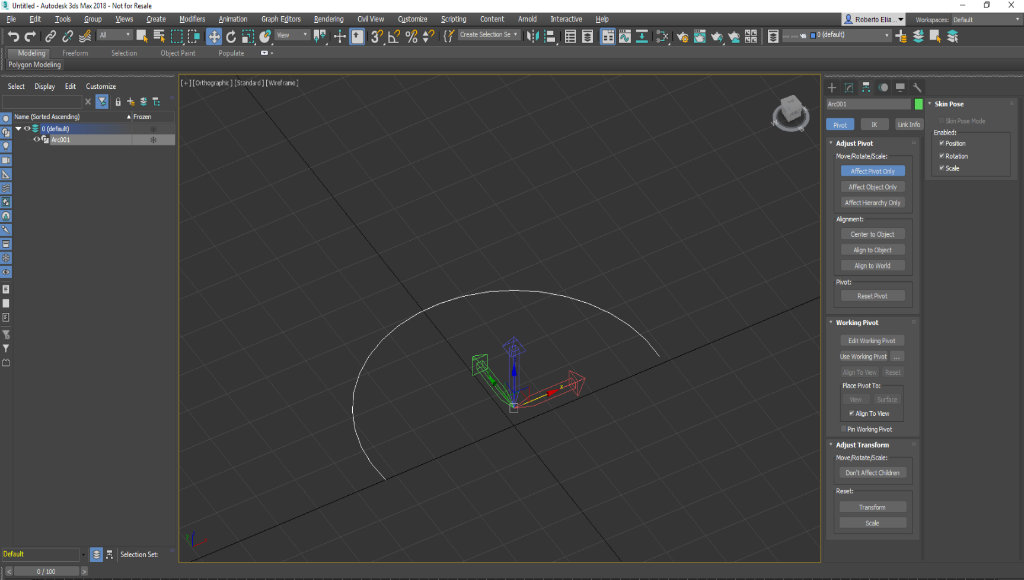Activate the Select and Link tool
This screenshot has height=580, width=1024.
point(50,37)
